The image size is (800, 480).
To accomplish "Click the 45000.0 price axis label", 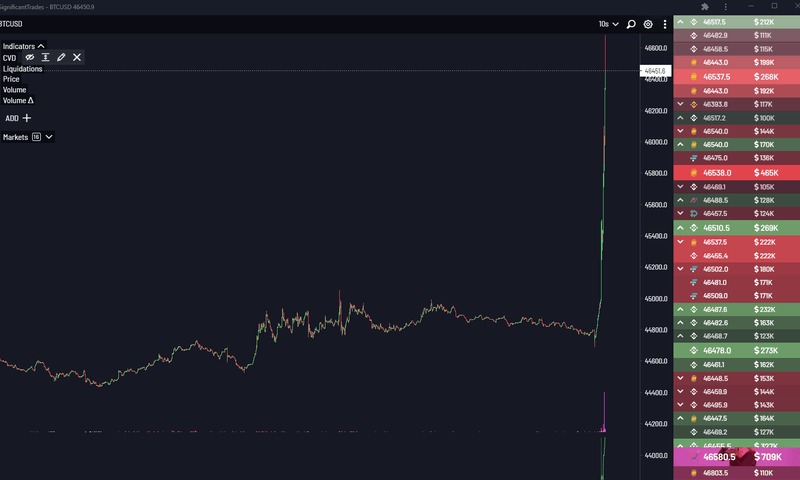I will click(x=656, y=298).
